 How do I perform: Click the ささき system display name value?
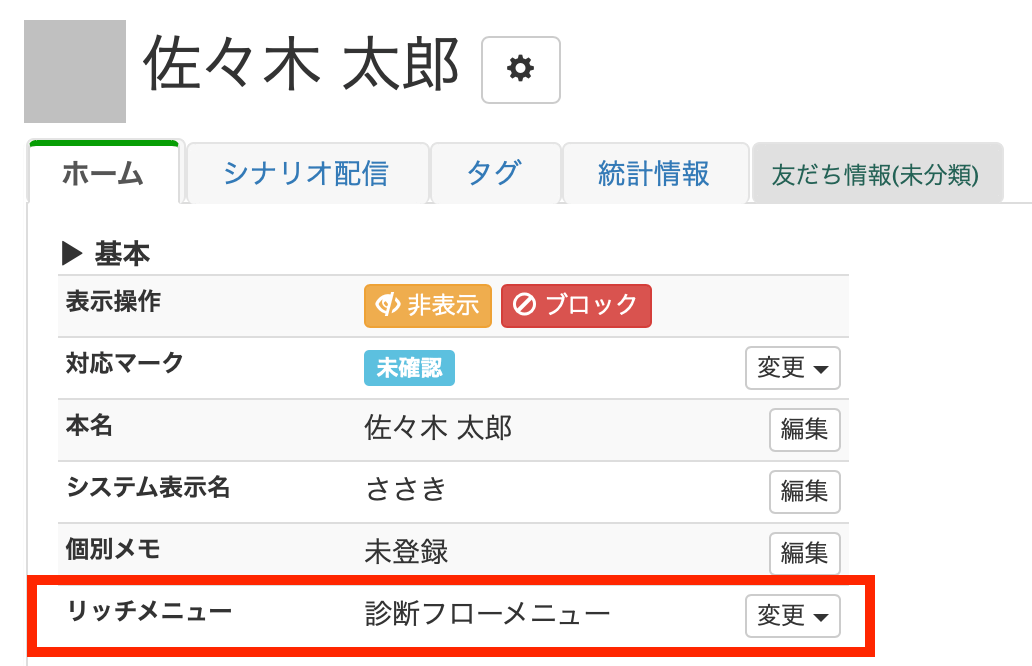[405, 490]
